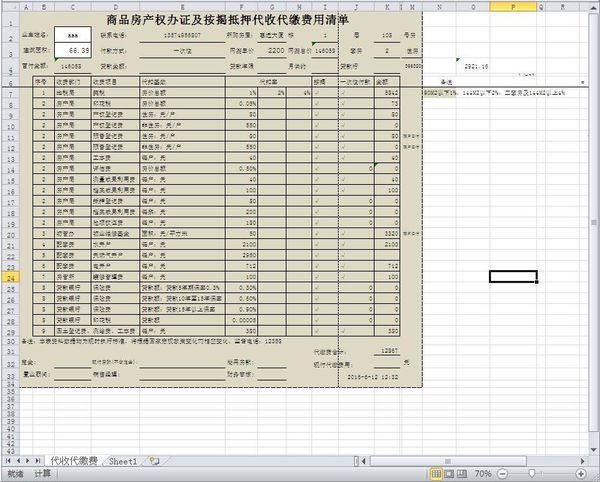
Task: Zoom out with the minus button
Action: coord(503,474)
